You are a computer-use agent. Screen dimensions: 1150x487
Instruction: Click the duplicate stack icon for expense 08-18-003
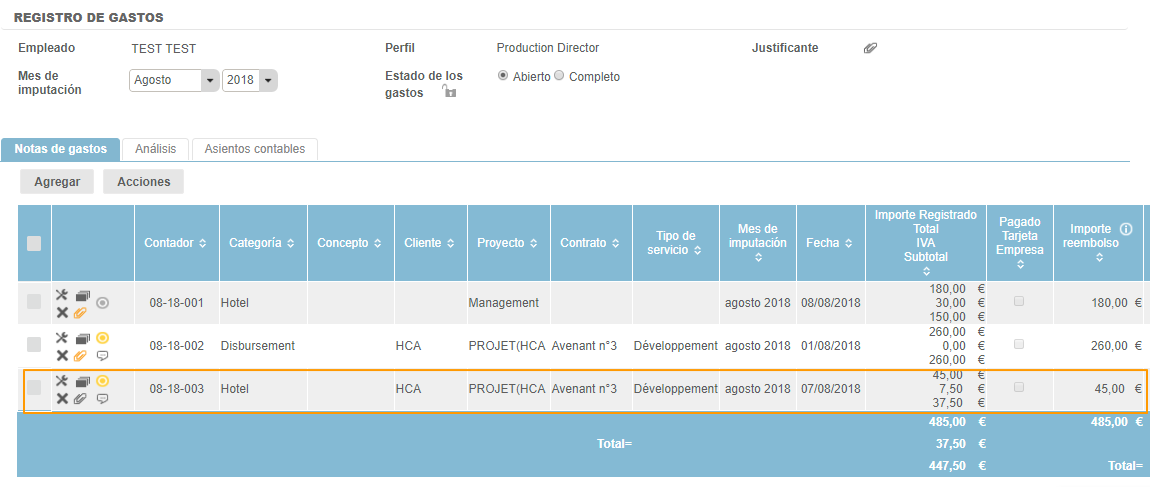(82, 382)
